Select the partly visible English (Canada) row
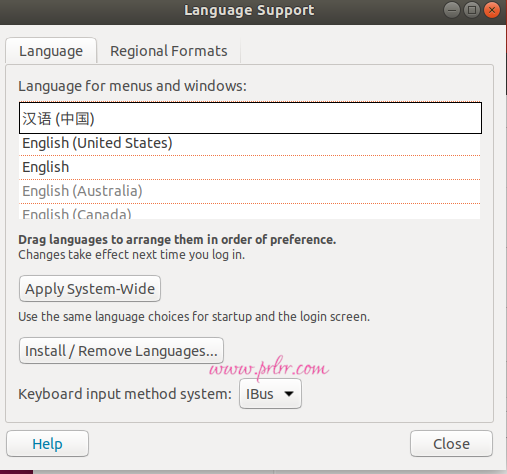 (250, 212)
